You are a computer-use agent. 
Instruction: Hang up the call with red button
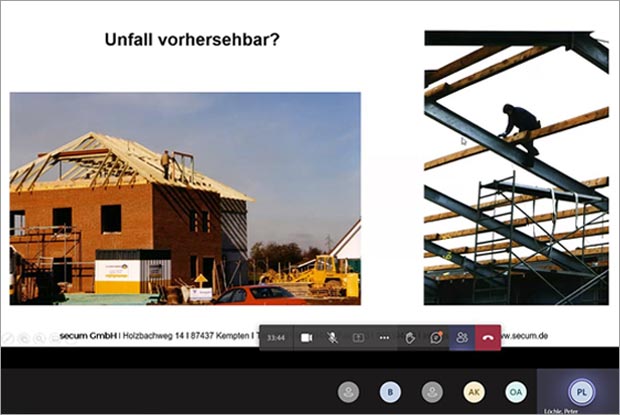(488, 338)
